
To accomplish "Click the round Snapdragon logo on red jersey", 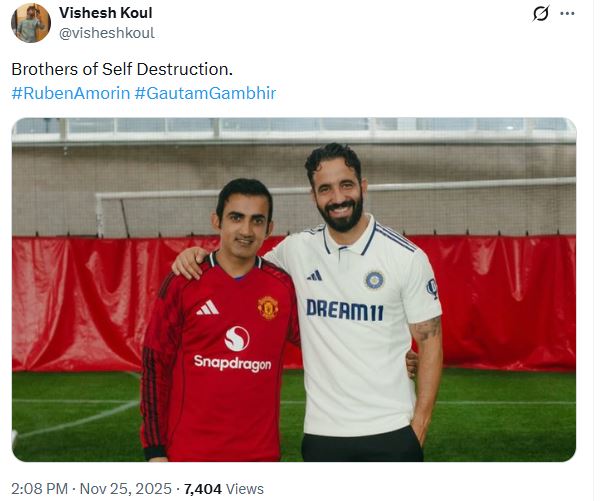I will pyautogui.click(x=236, y=338).
